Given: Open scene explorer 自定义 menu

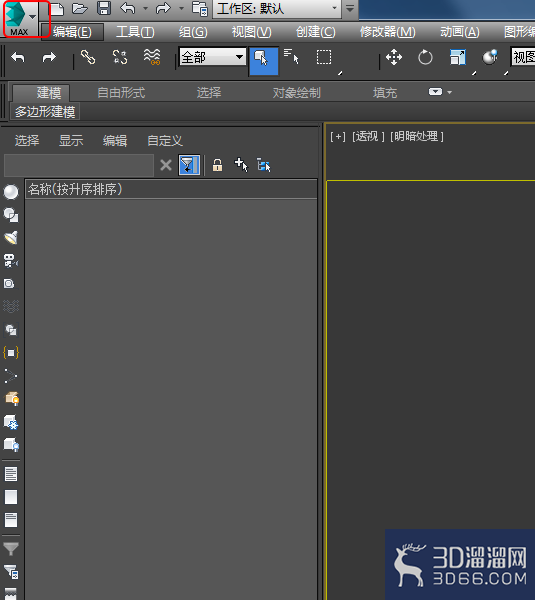Looking at the screenshot, I should click(x=165, y=140).
